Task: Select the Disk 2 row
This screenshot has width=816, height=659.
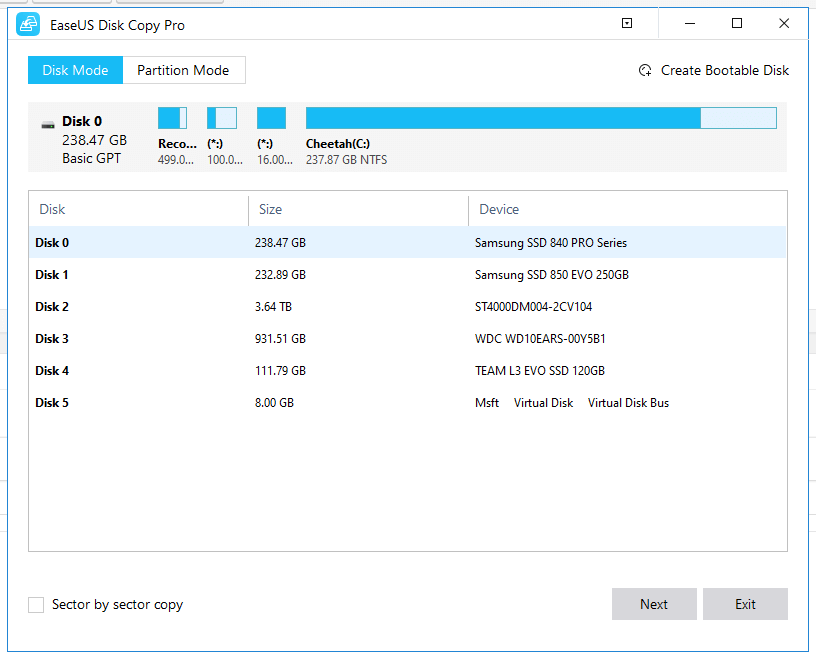Action: coord(407,307)
